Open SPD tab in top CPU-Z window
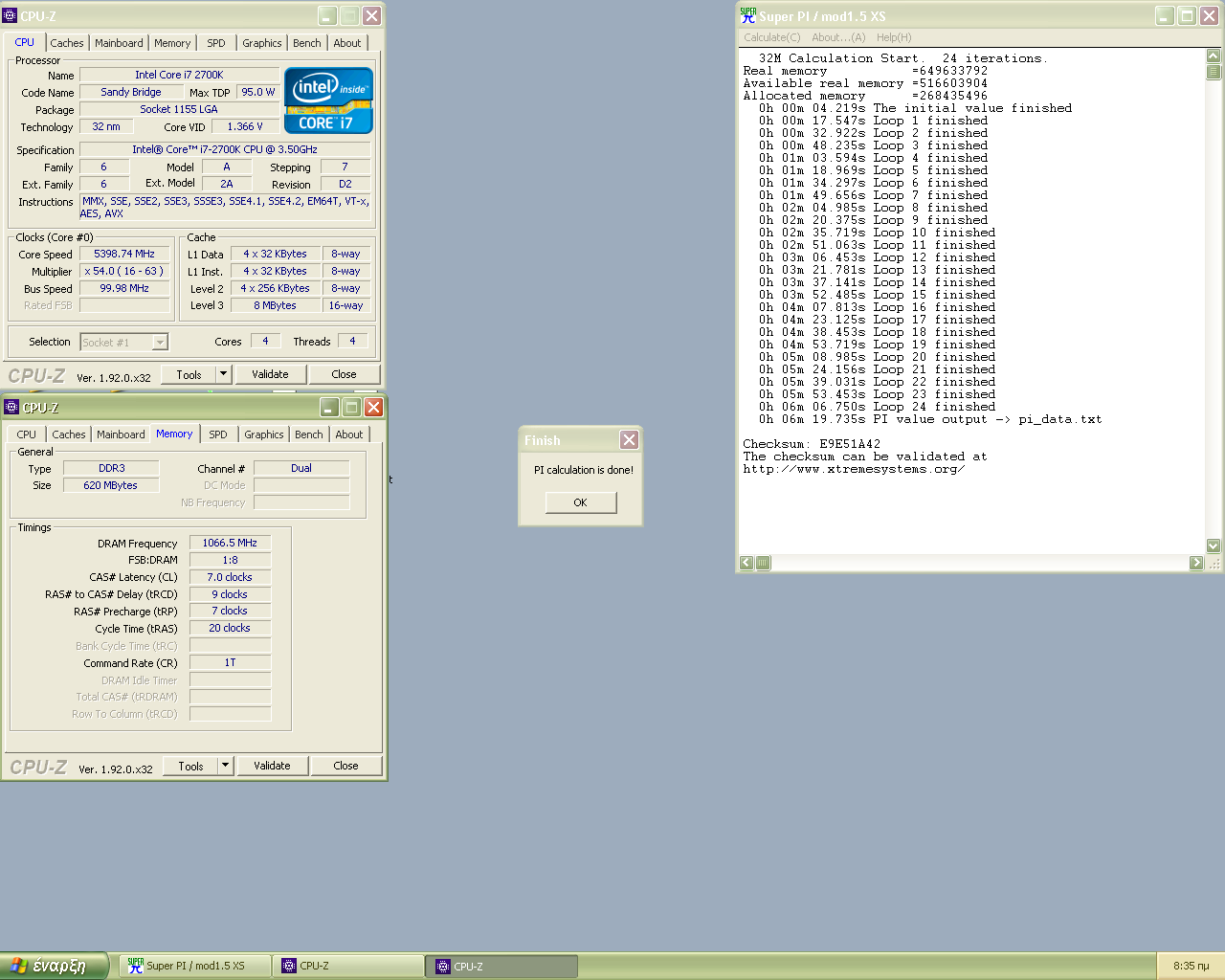The image size is (1225, 980). pyautogui.click(x=216, y=43)
